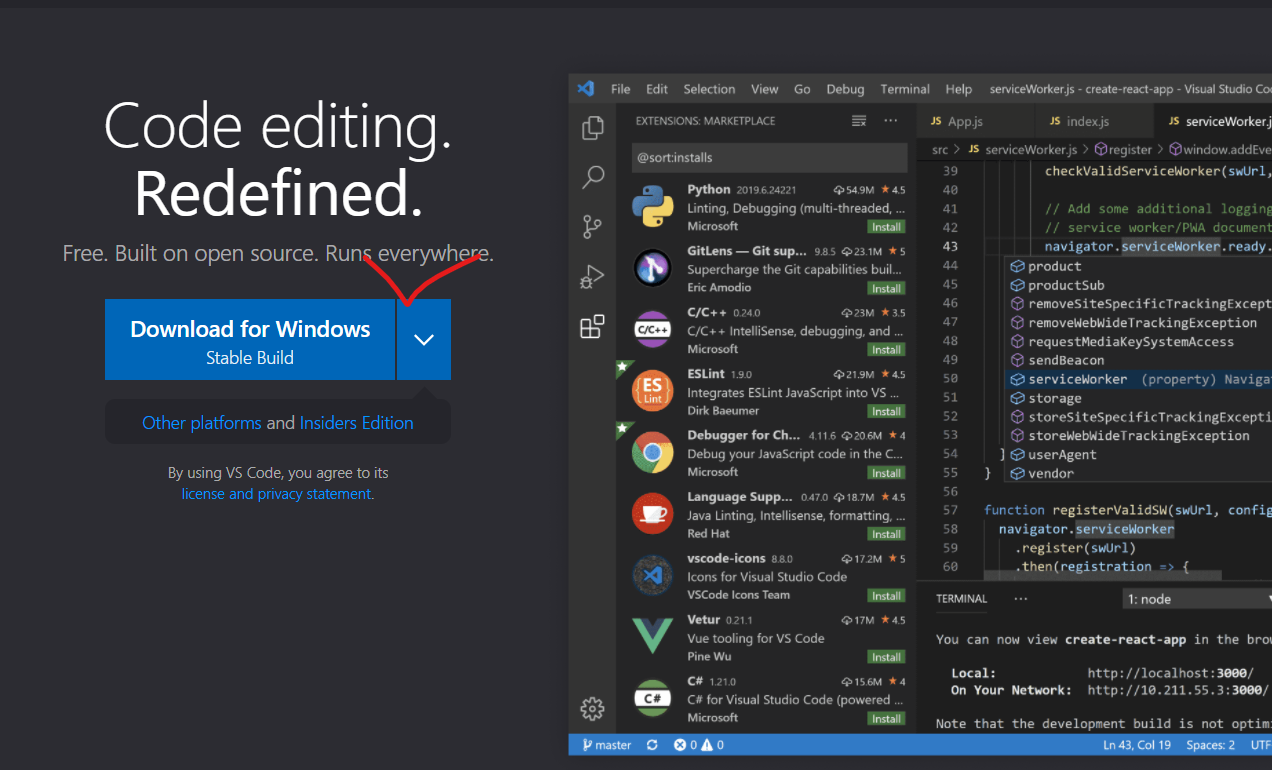The width and height of the screenshot is (1272, 770).
Task: Open the Insiders Edition link
Action: [357, 423]
